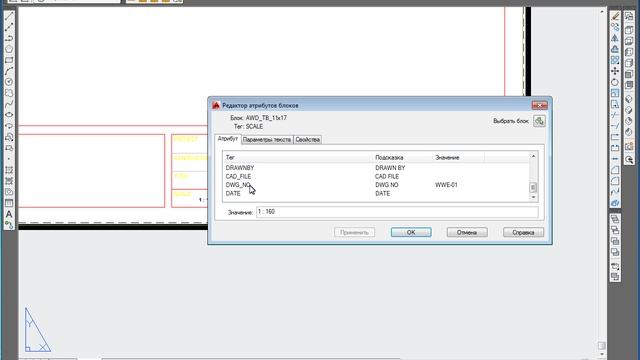Image resolution: width=640 pixels, height=360 pixels.
Task: Select the Offset tool in Modify toolbar
Action: 615,49
